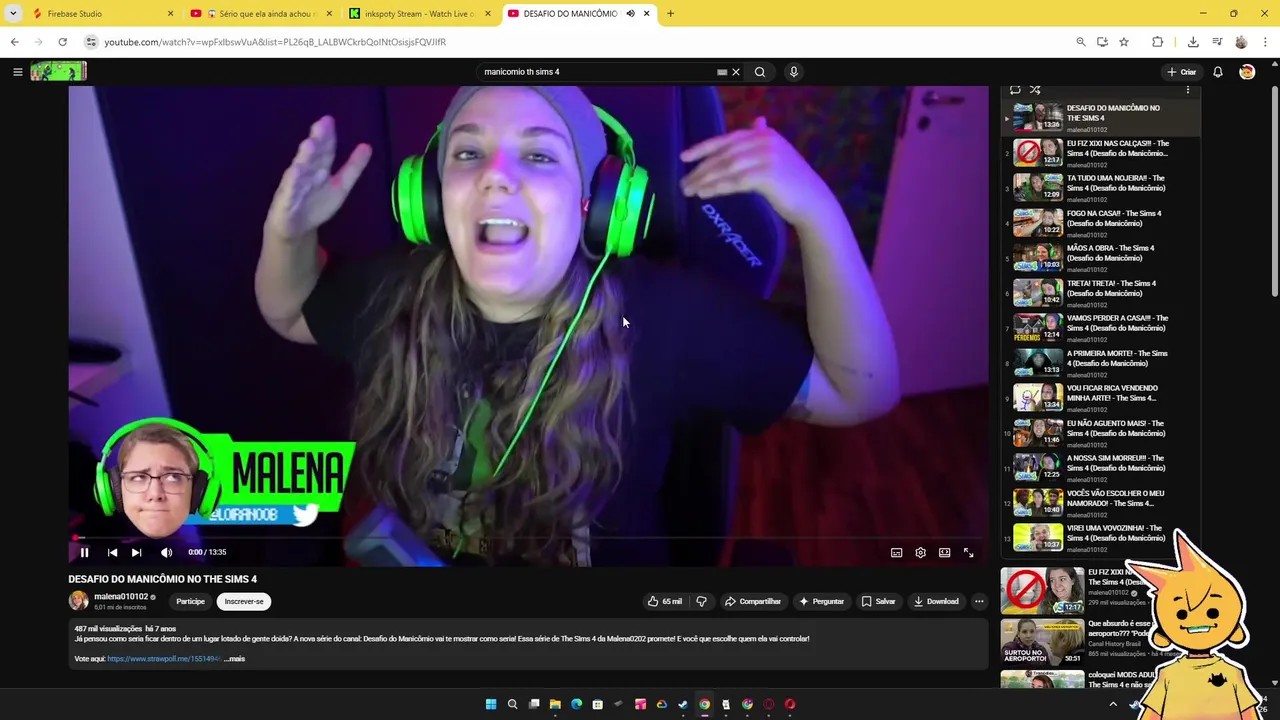The width and height of the screenshot is (1280, 720).
Task: Open the YouTube hamburger guide menu
Action: click(x=17, y=72)
